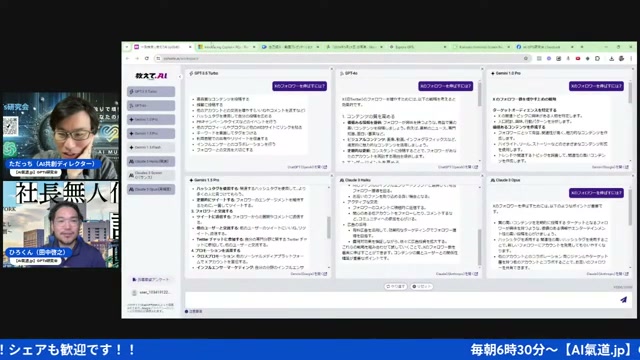Click the リセット reset button

pos(422,287)
